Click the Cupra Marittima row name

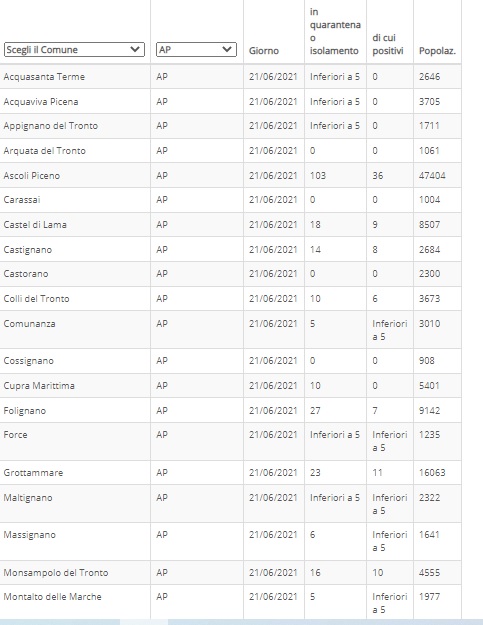[39, 385]
